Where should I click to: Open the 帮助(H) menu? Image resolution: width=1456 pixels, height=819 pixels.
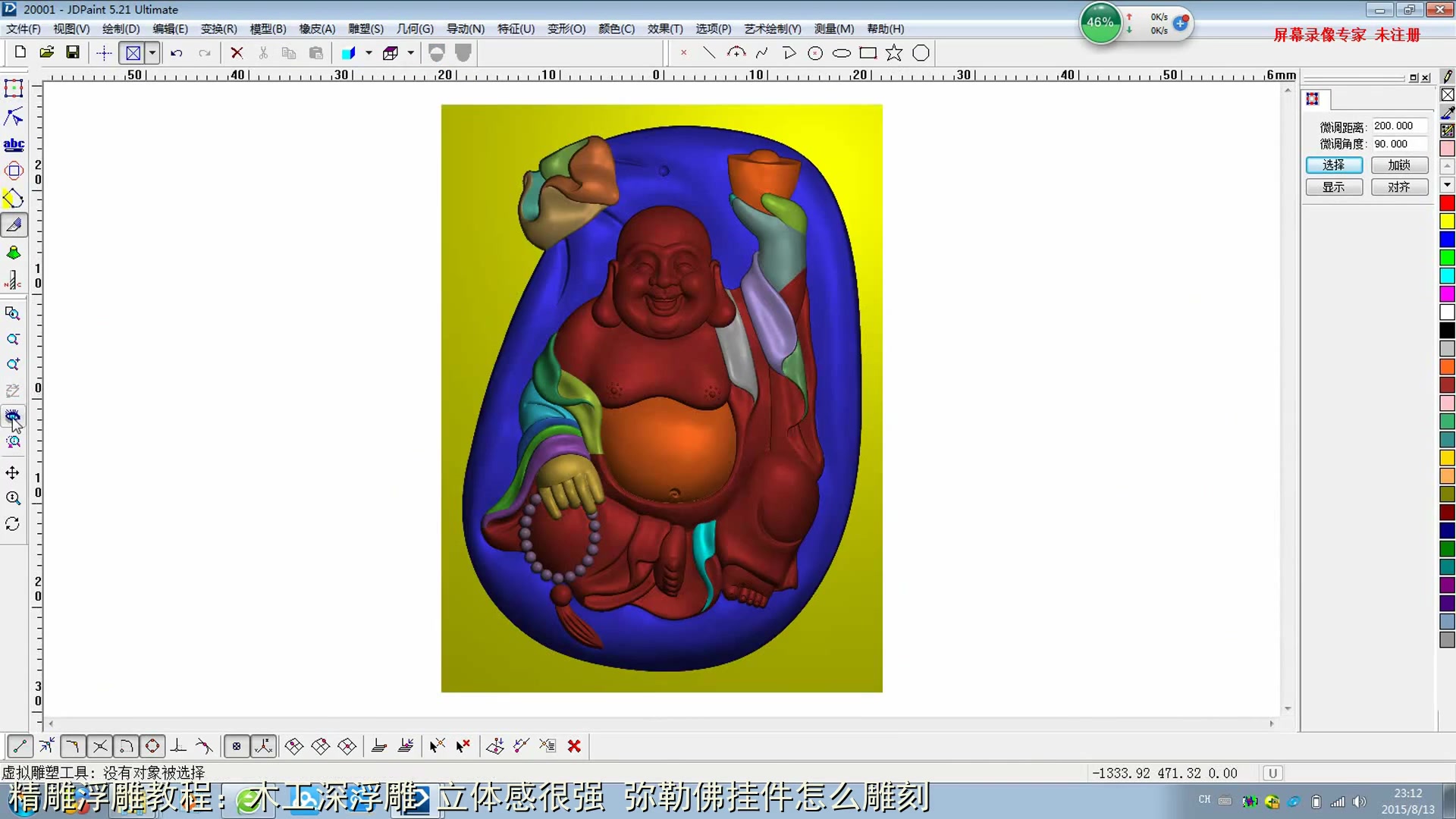[886, 29]
